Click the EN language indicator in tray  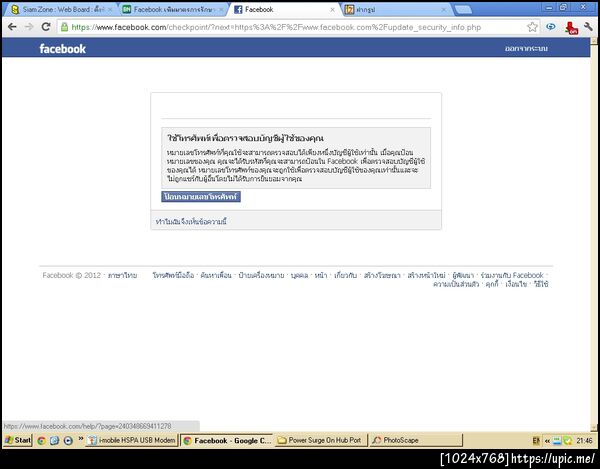tap(536, 441)
